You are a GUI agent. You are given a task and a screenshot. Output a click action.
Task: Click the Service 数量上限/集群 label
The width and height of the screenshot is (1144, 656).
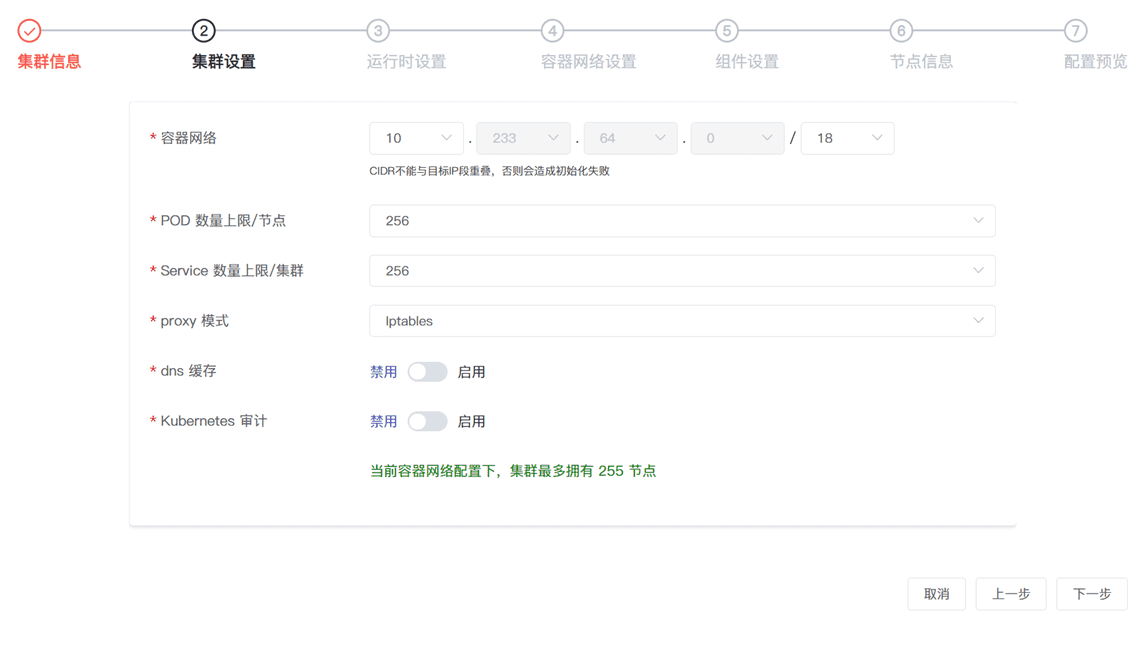[231, 271]
